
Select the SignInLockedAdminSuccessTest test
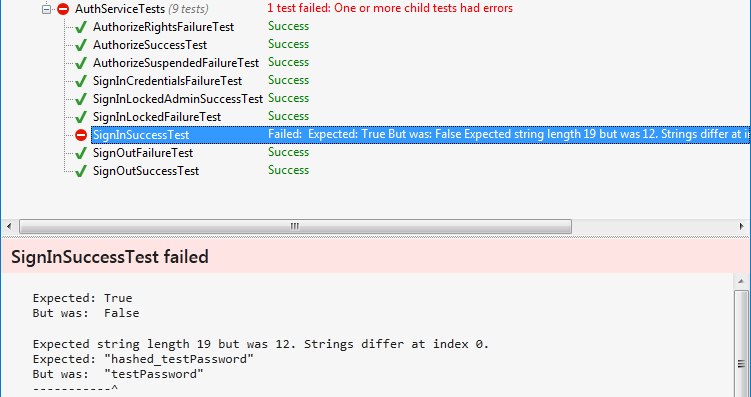click(x=178, y=99)
